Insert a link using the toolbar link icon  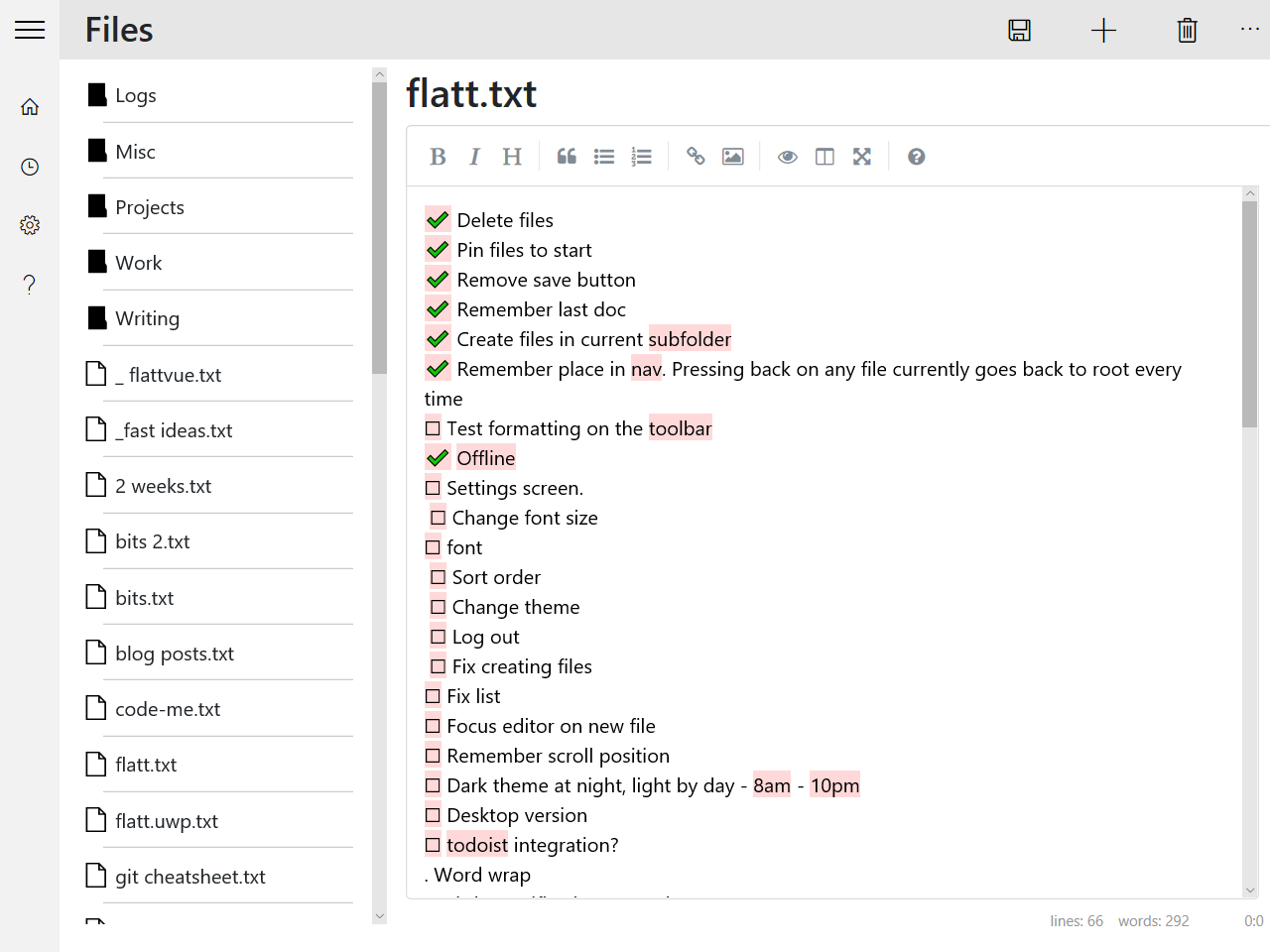[x=696, y=157]
